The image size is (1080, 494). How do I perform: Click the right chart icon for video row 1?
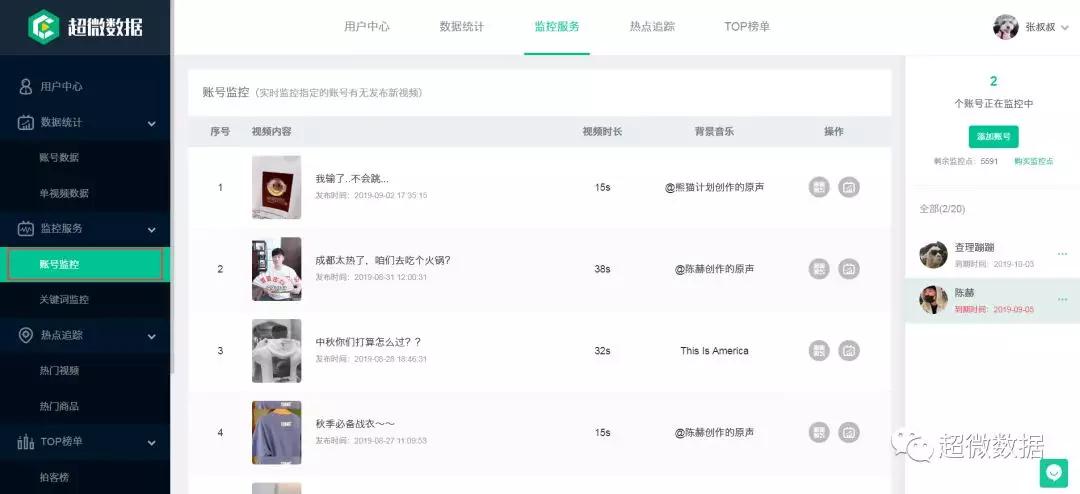tap(849, 187)
